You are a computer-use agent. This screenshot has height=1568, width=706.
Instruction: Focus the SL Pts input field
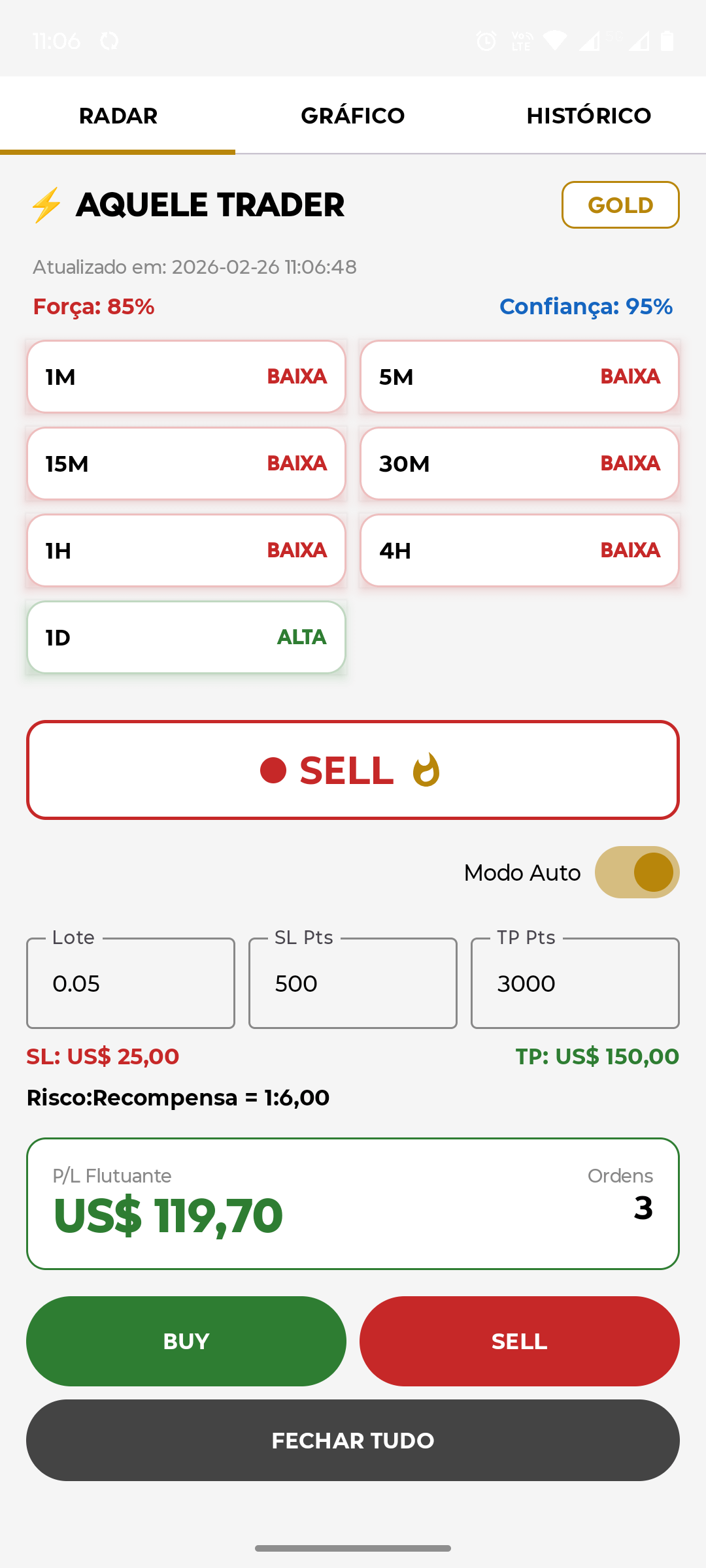353,983
